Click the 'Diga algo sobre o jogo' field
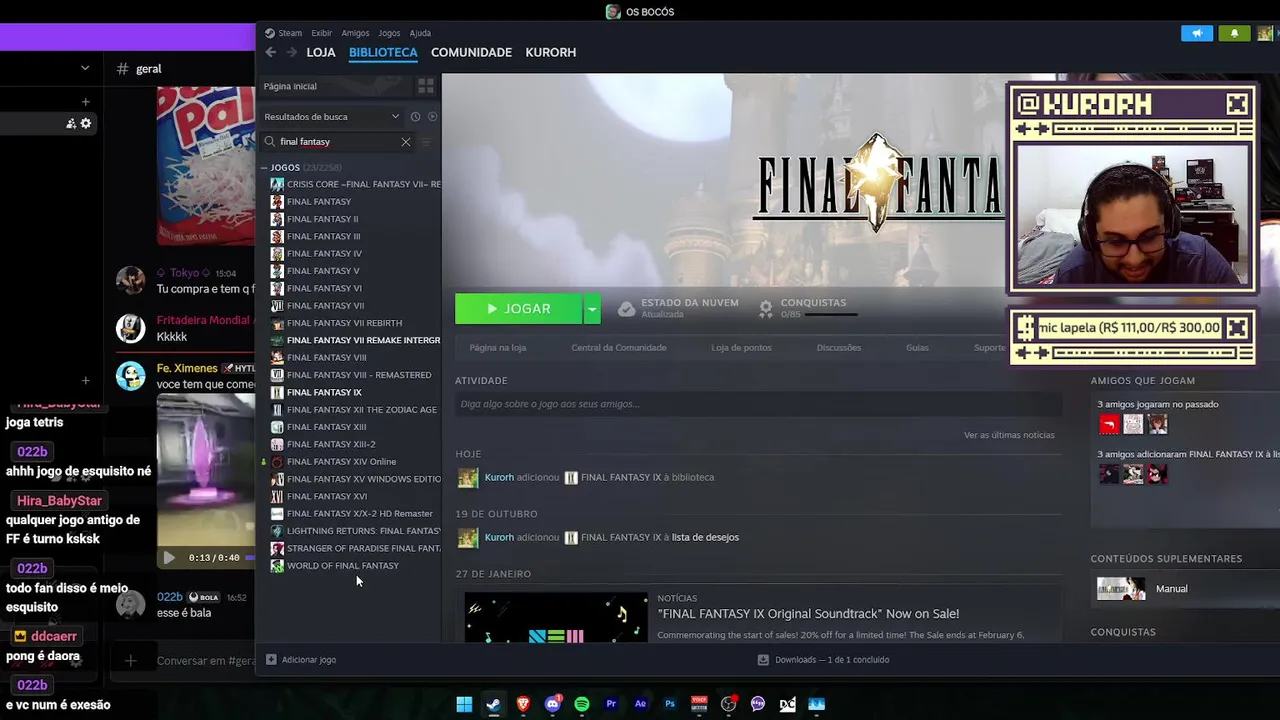Screen dimensions: 1280x720 point(758,404)
